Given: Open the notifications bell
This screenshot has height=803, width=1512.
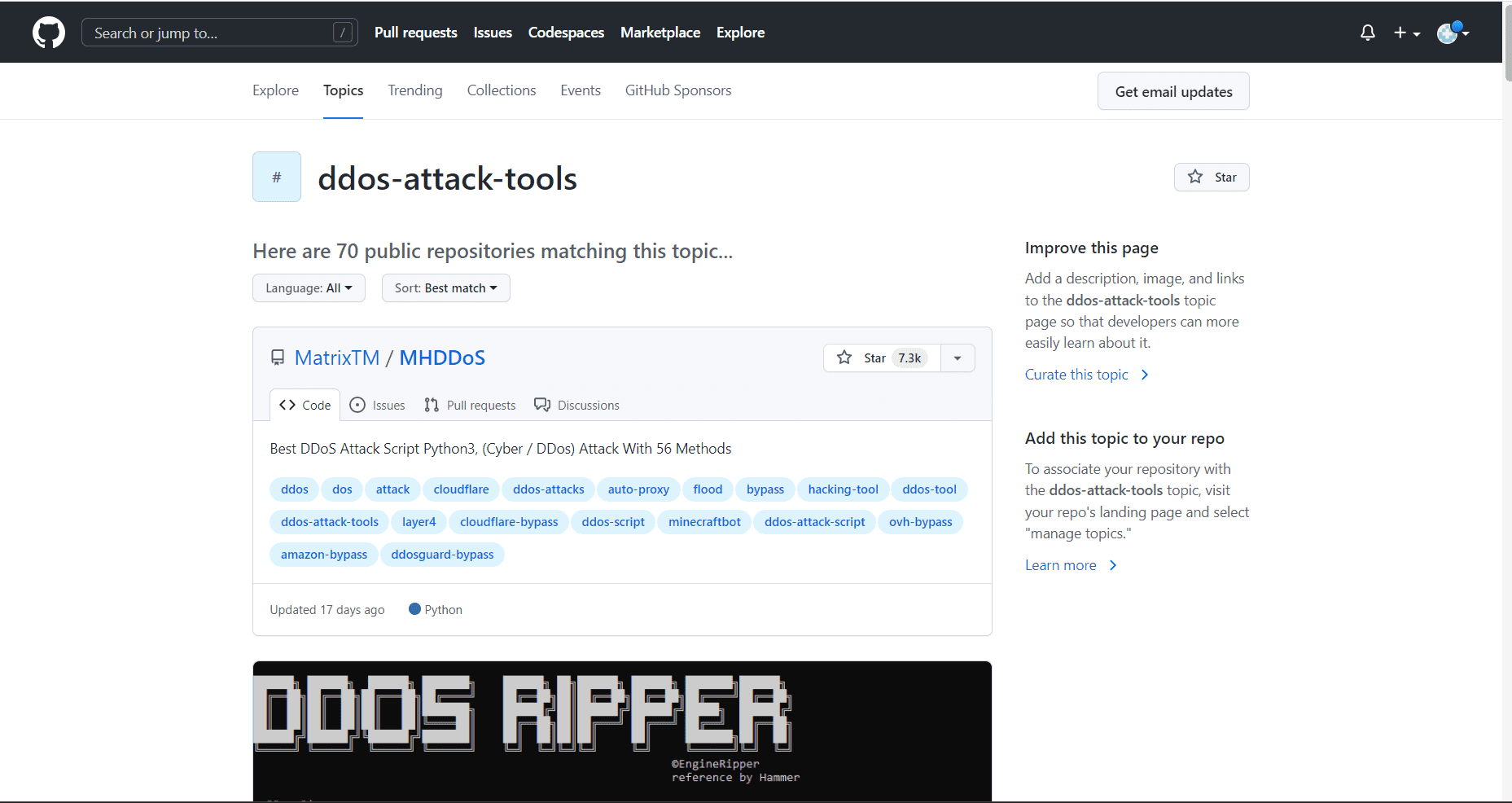Looking at the screenshot, I should point(1367,33).
